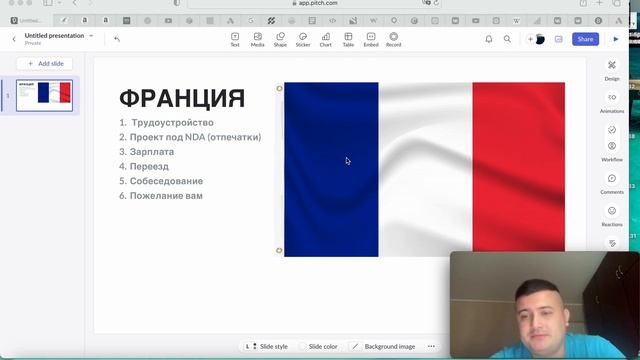Click the undo arrow
The width and height of the screenshot is (640, 360).
pos(117,39)
